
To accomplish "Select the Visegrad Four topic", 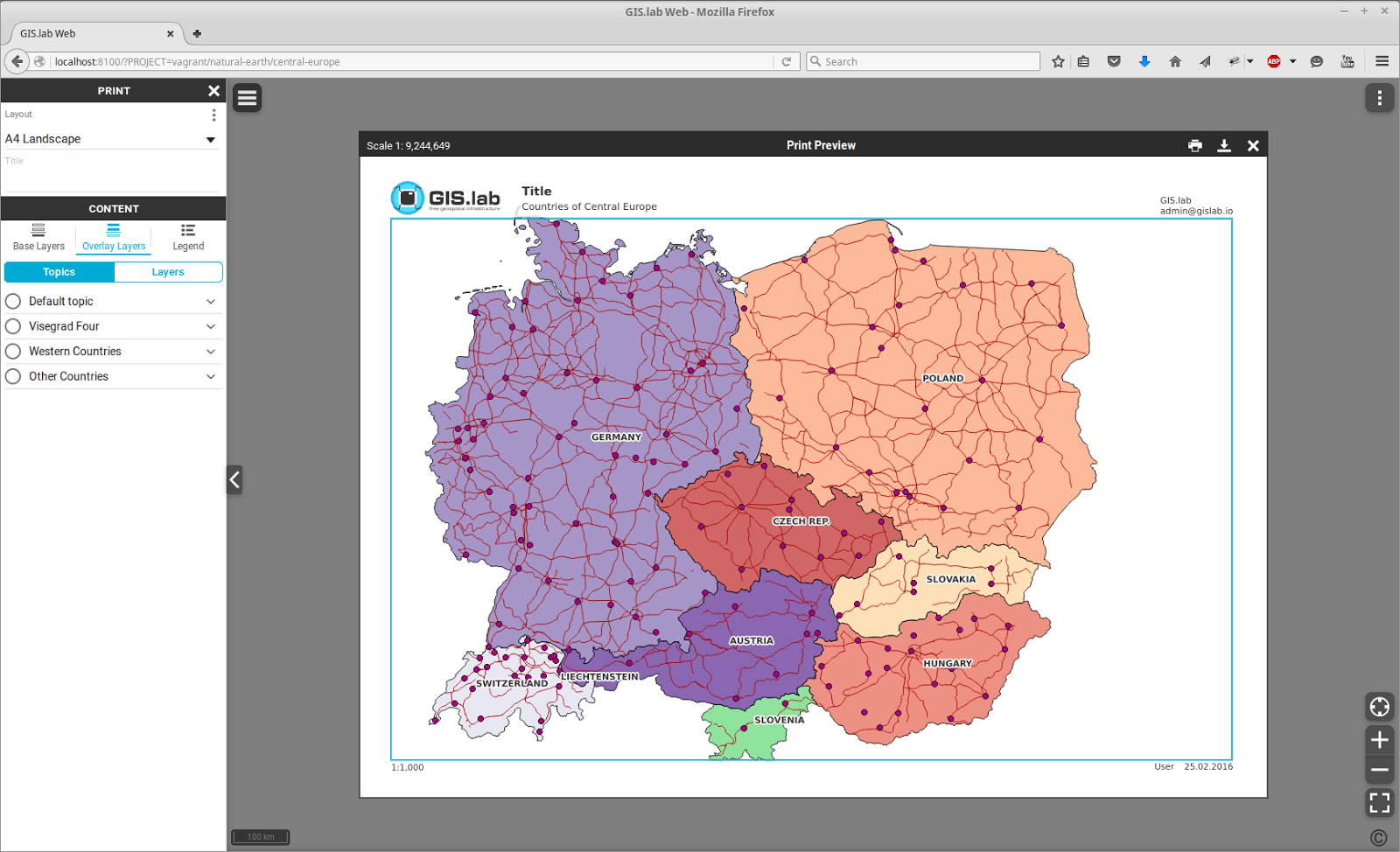I will tap(13, 325).
